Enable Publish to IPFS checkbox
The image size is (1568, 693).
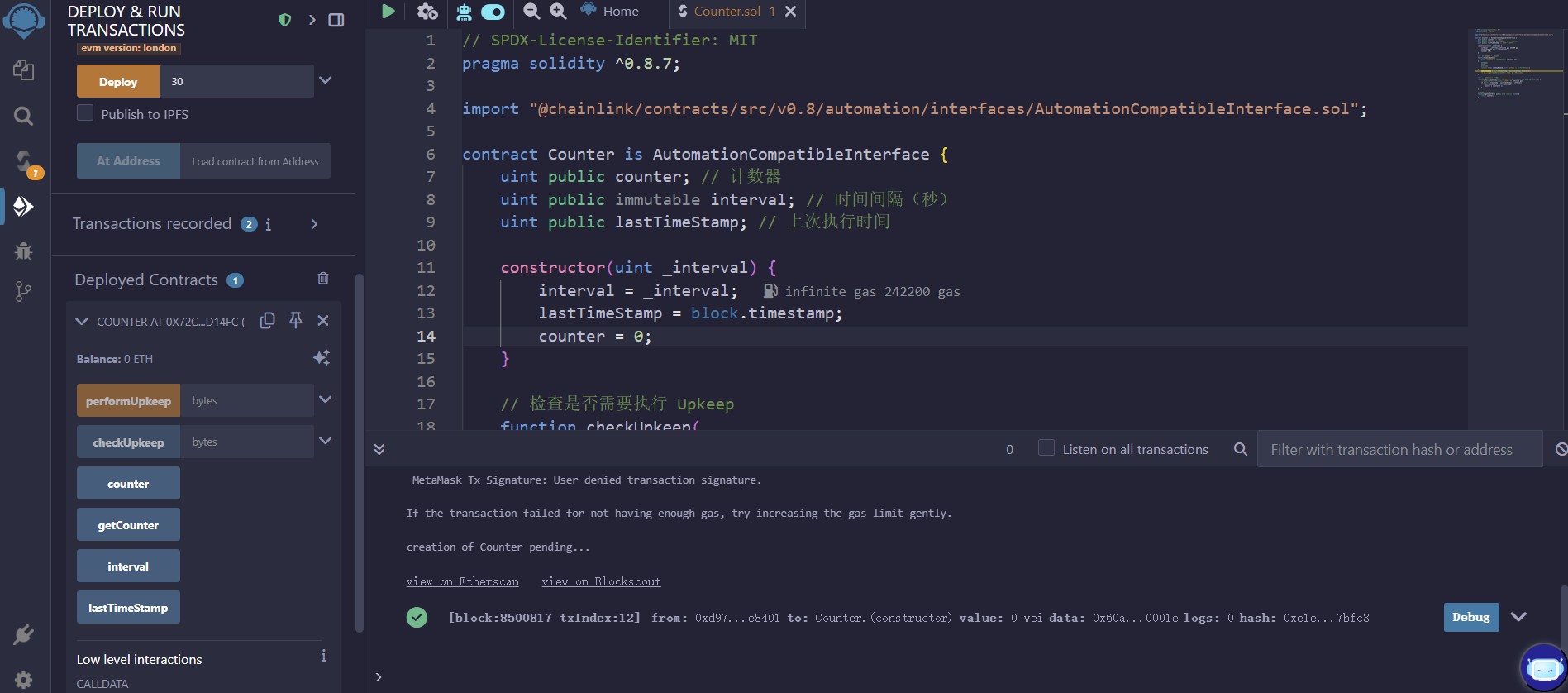pyautogui.click(x=85, y=112)
